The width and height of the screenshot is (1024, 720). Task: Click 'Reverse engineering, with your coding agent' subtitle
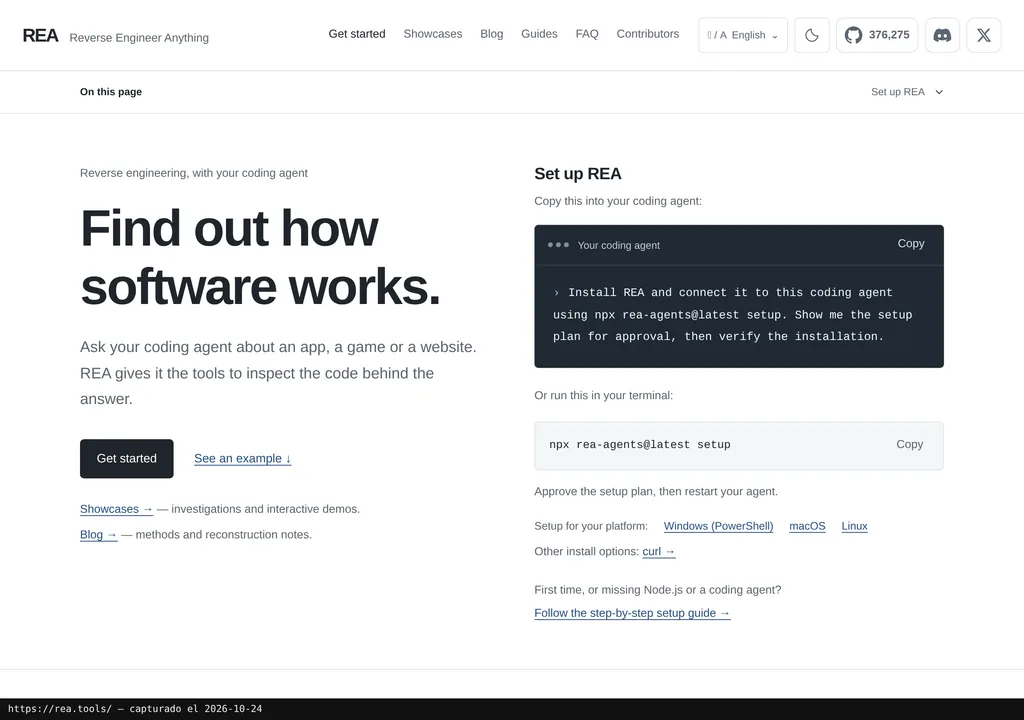(193, 173)
